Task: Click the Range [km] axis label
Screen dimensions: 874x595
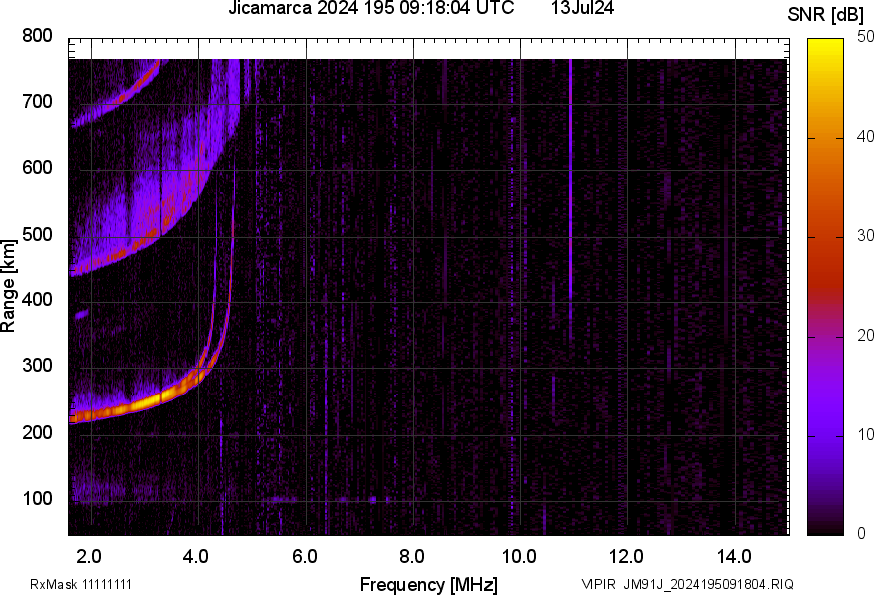Action: pyautogui.click(x=9, y=285)
